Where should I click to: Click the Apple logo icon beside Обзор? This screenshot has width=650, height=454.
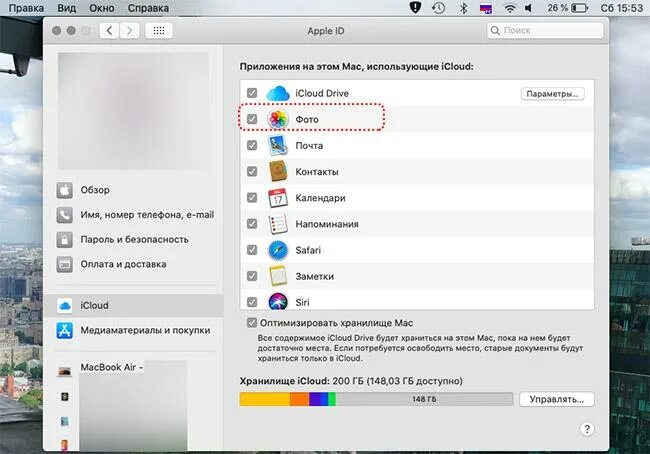tap(65, 190)
